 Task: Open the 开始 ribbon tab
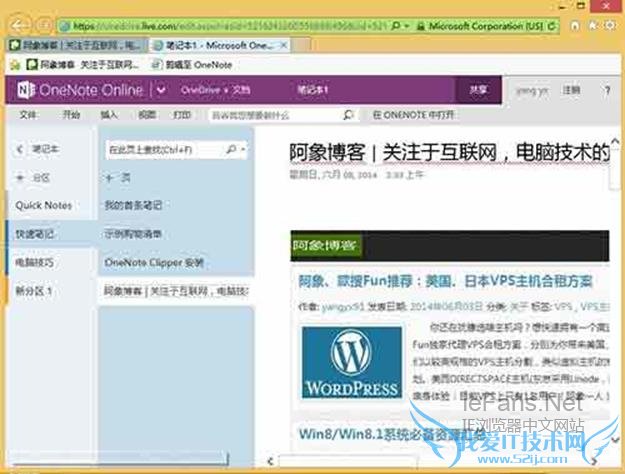tap(71, 115)
